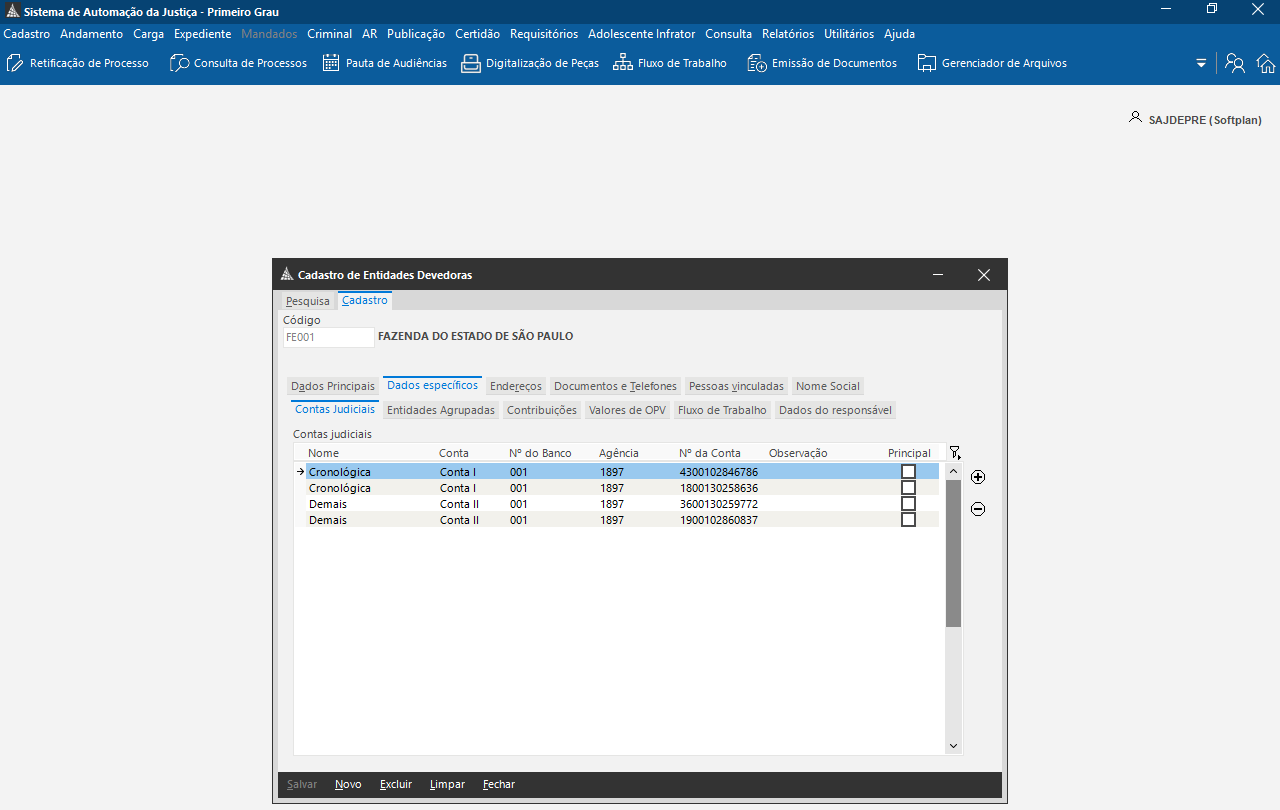Click the grid scrollbar down arrow
This screenshot has width=1280, height=810.
953,746
